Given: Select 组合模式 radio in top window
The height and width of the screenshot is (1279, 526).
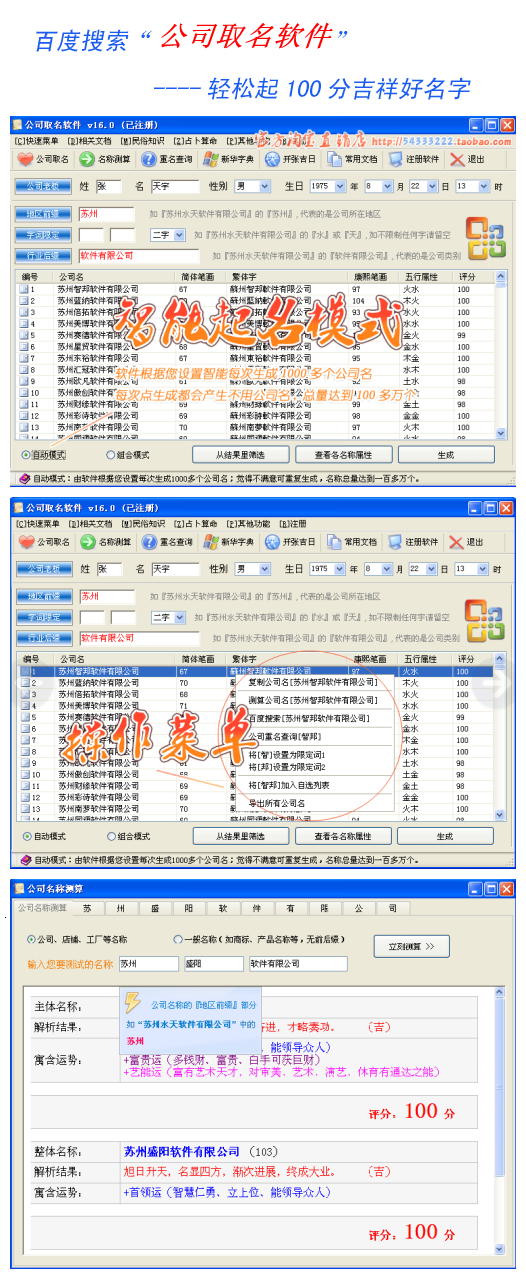Looking at the screenshot, I should [x=111, y=454].
